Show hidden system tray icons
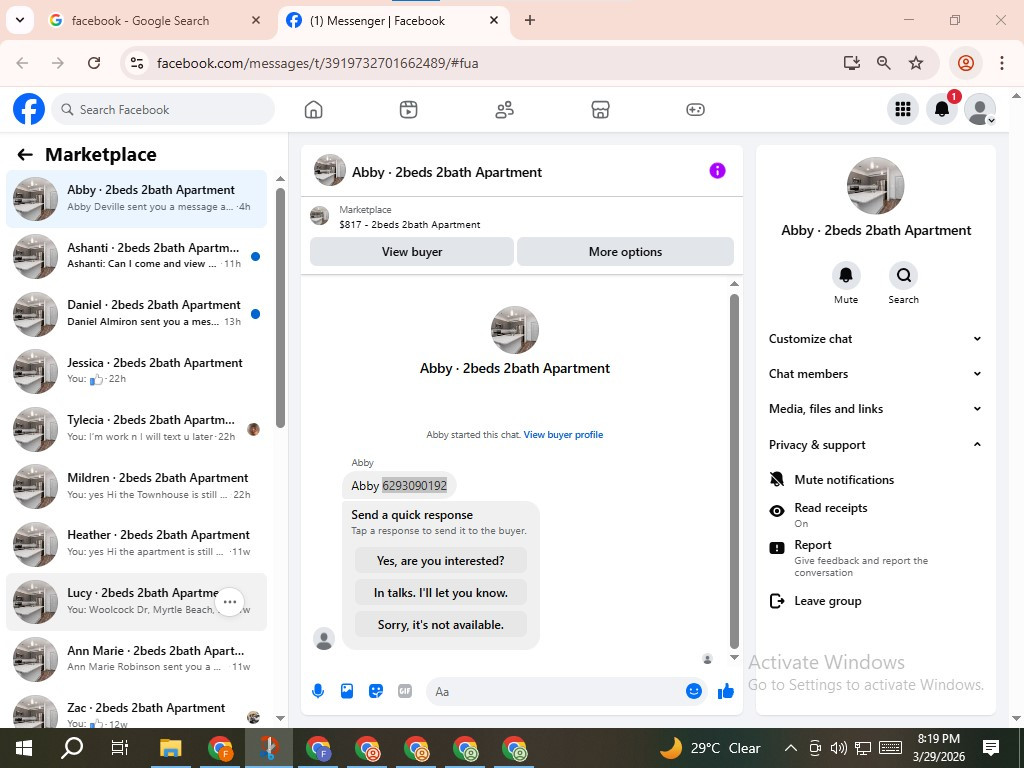 pyautogui.click(x=790, y=748)
